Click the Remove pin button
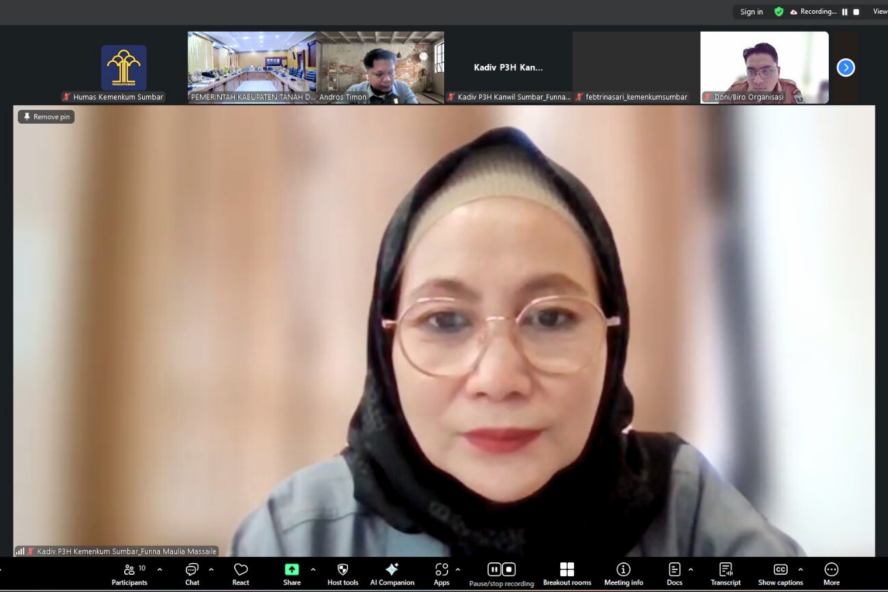 46,117
